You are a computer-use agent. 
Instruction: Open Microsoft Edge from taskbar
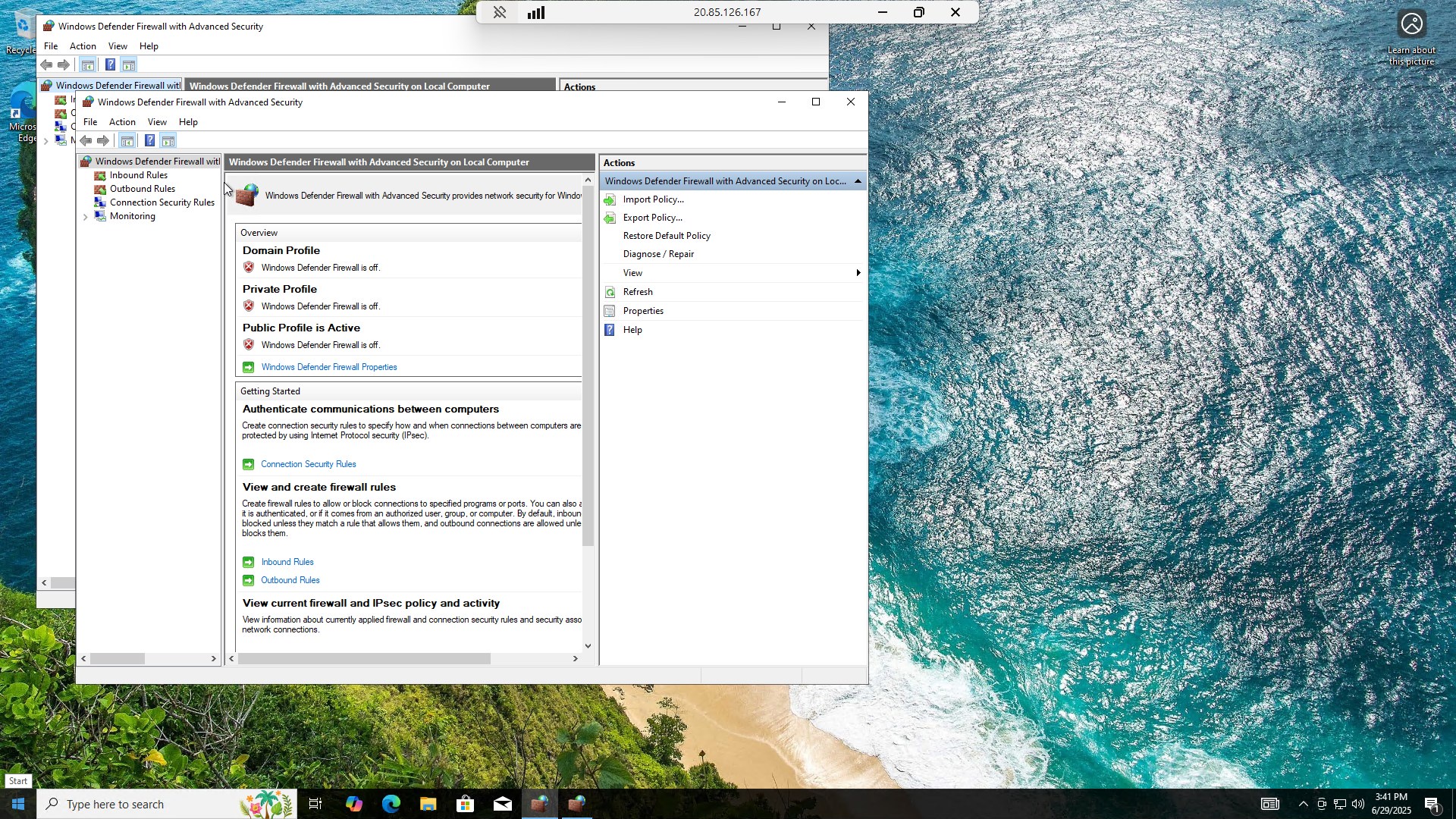pyautogui.click(x=391, y=804)
